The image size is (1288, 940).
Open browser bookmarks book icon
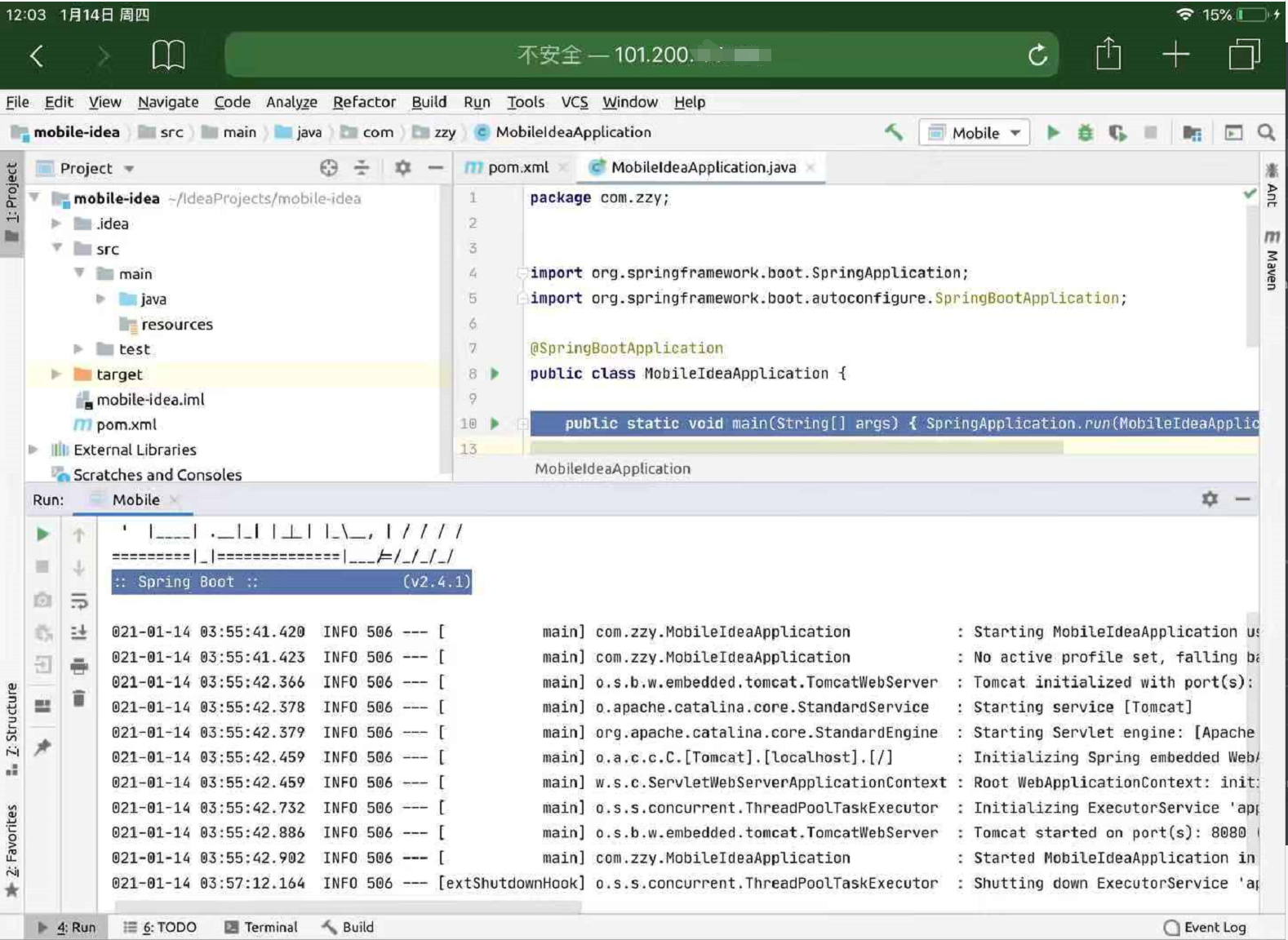coord(169,55)
